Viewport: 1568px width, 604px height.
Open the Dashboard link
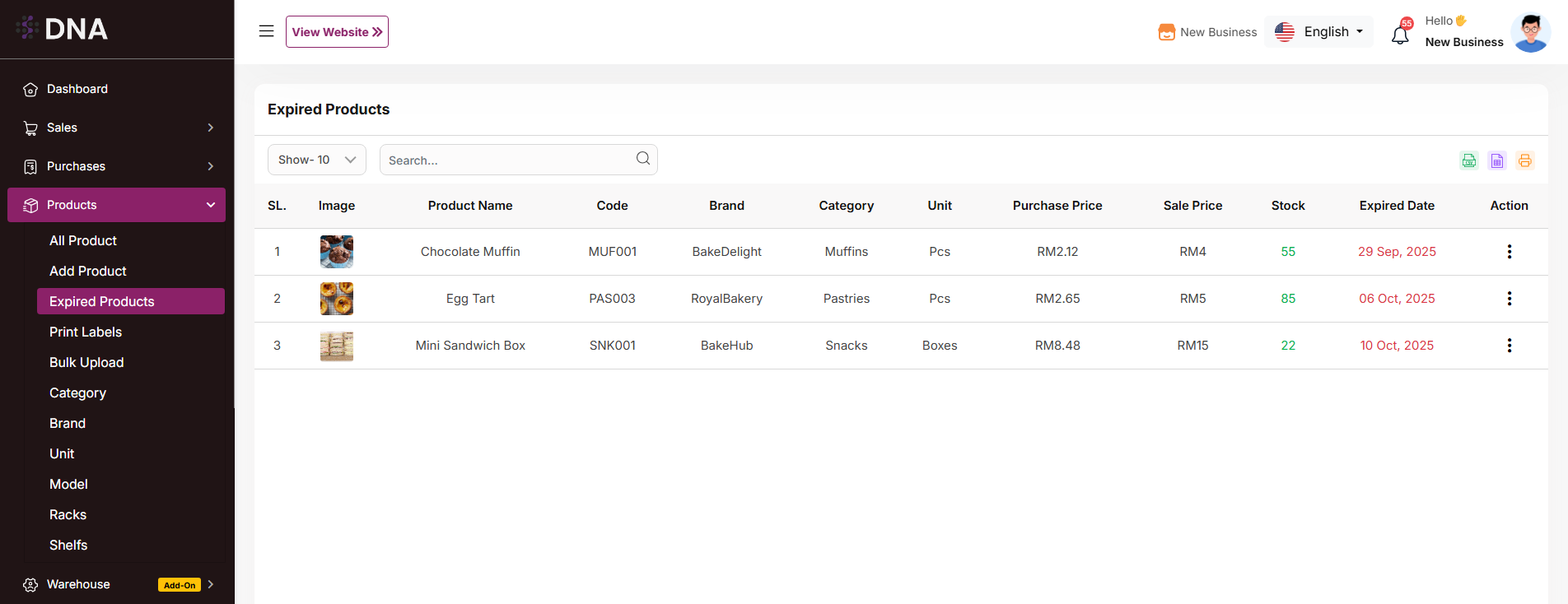click(x=77, y=89)
